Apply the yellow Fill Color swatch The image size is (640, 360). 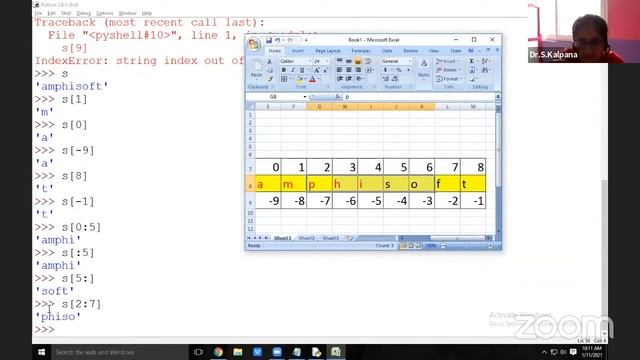(299, 79)
